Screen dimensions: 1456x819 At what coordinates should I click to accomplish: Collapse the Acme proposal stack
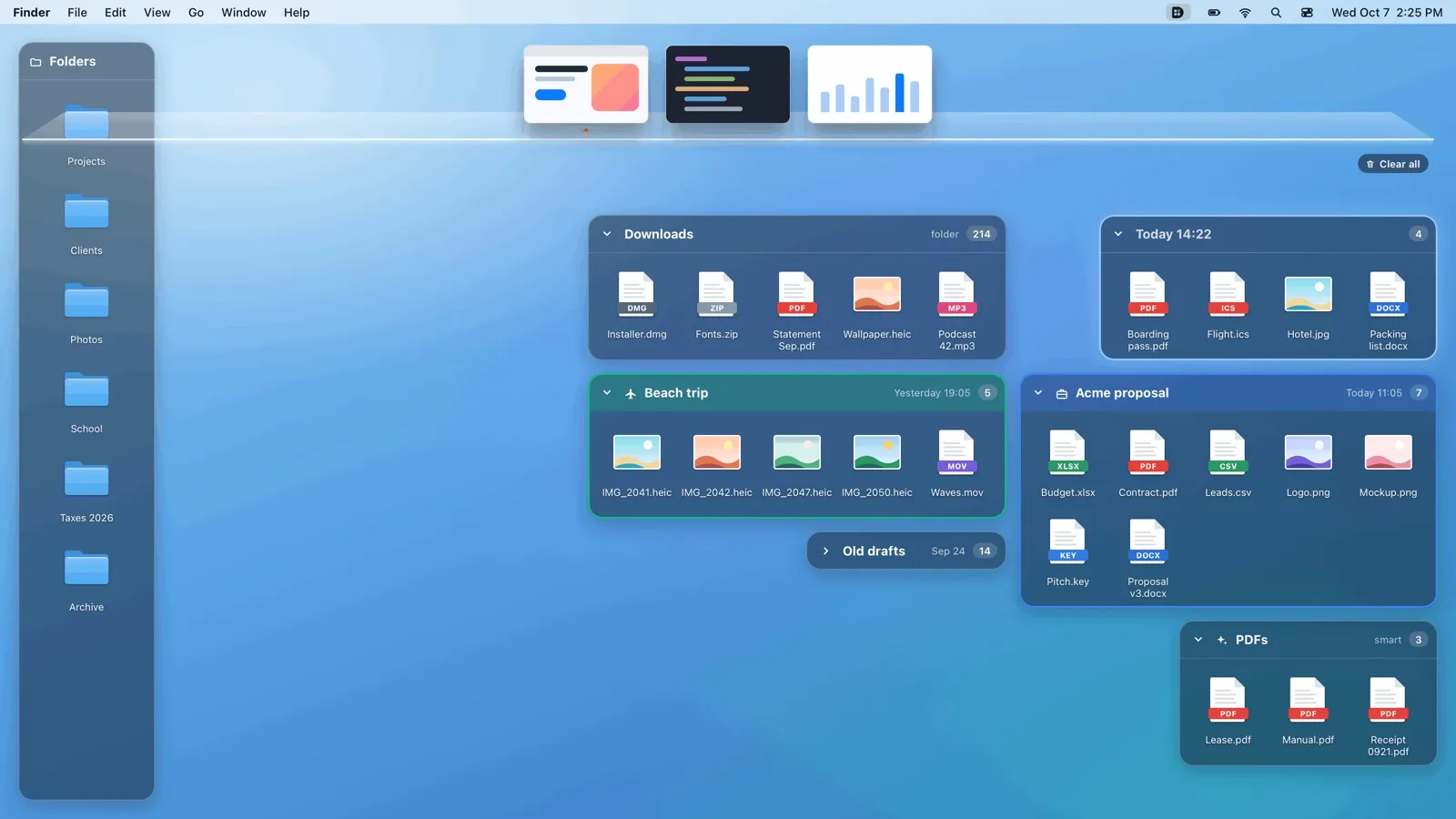tap(1038, 393)
